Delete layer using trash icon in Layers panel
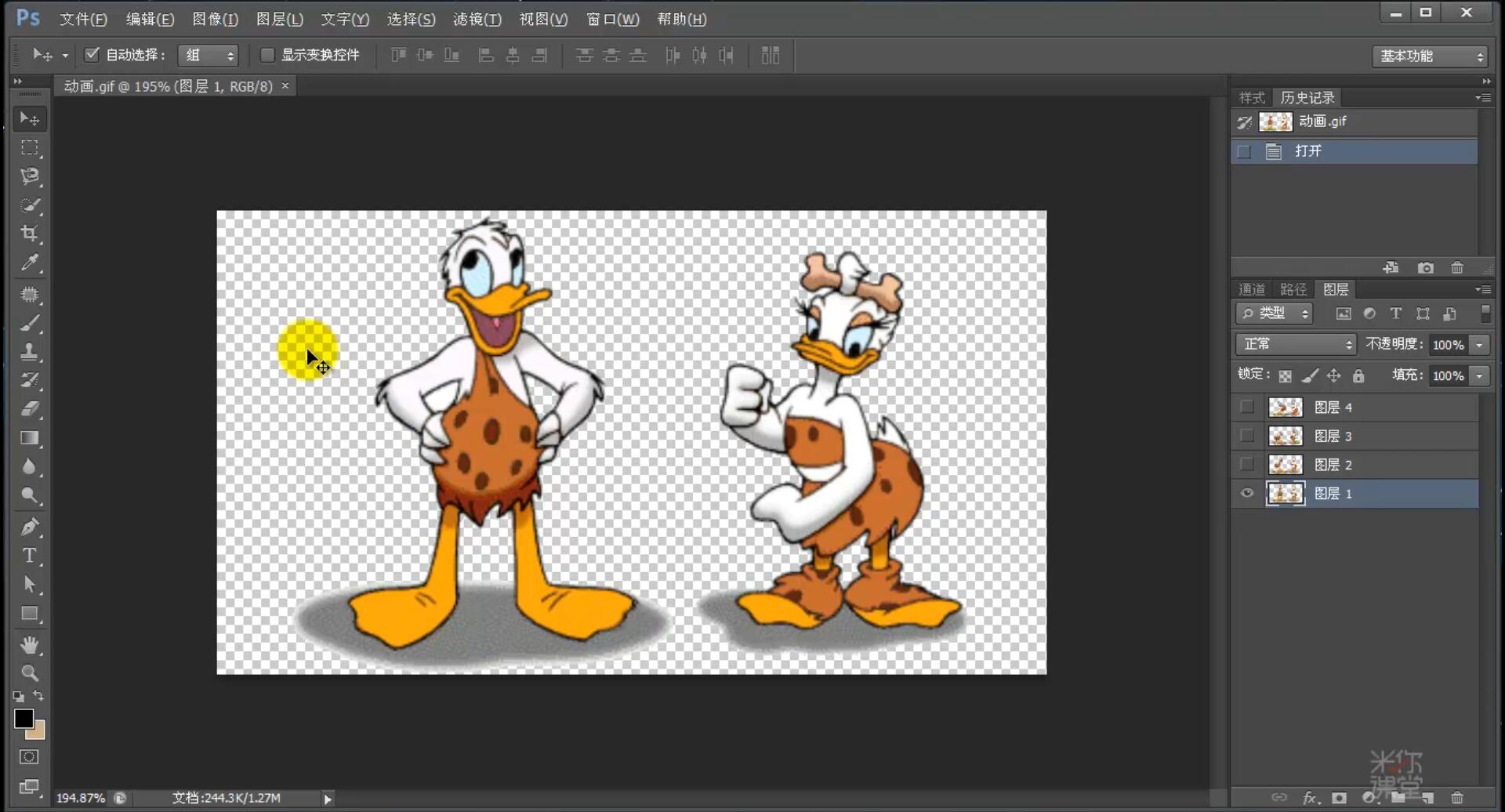 click(1456, 798)
